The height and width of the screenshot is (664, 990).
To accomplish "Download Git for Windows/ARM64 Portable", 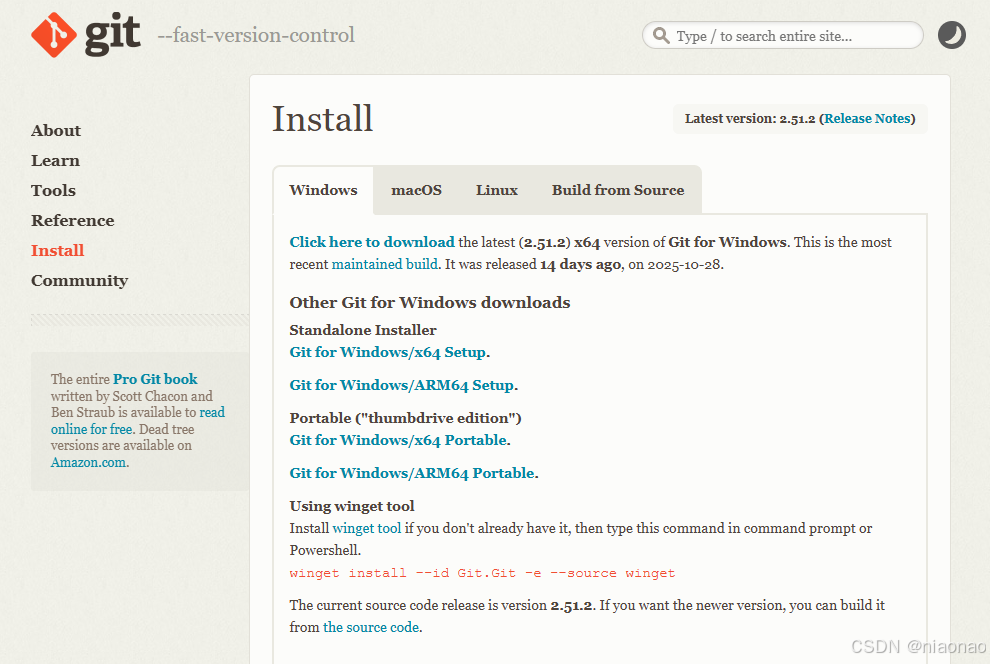I will click(x=412, y=473).
